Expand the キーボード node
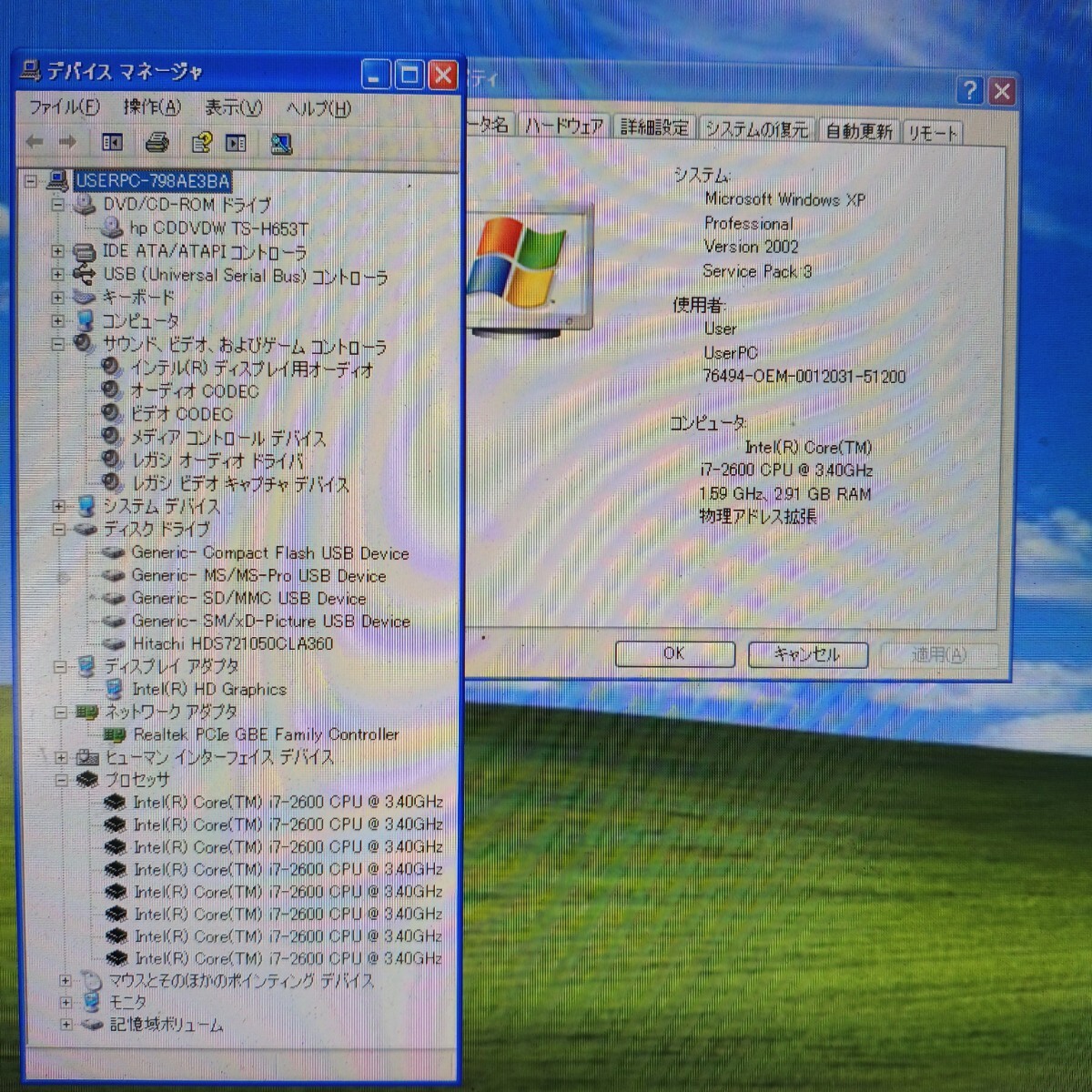 coord(57,297)
